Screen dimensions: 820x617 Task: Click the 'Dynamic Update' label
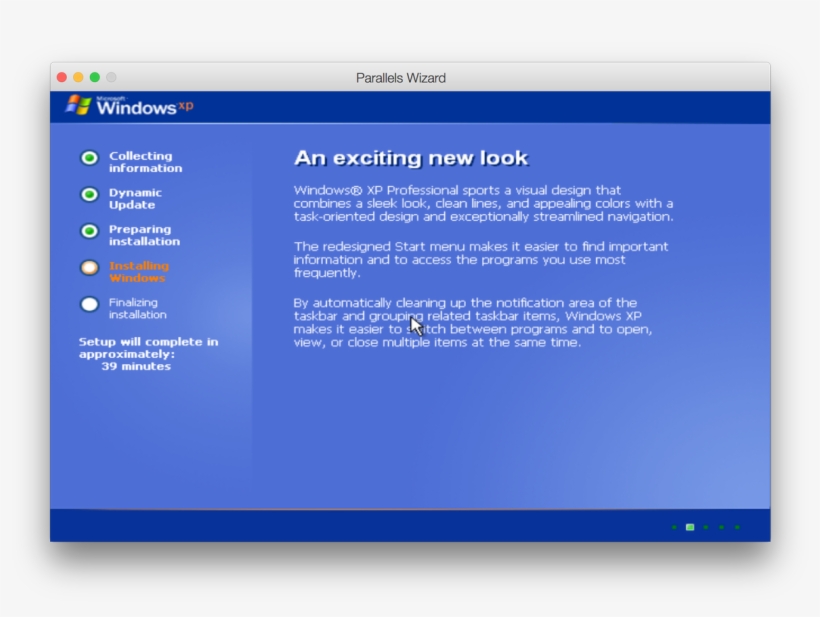coord(135,199)
